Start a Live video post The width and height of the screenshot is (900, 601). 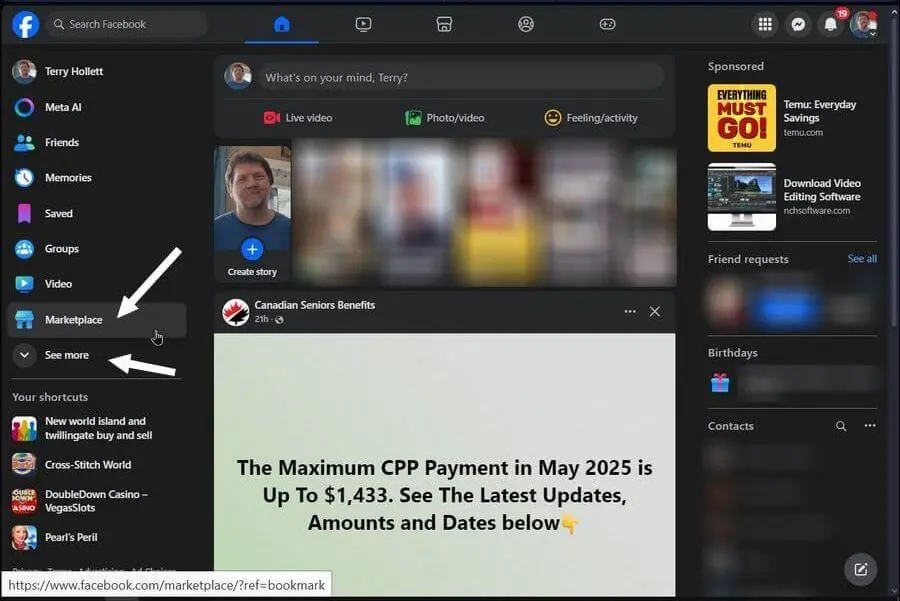[x=298, y=118]
